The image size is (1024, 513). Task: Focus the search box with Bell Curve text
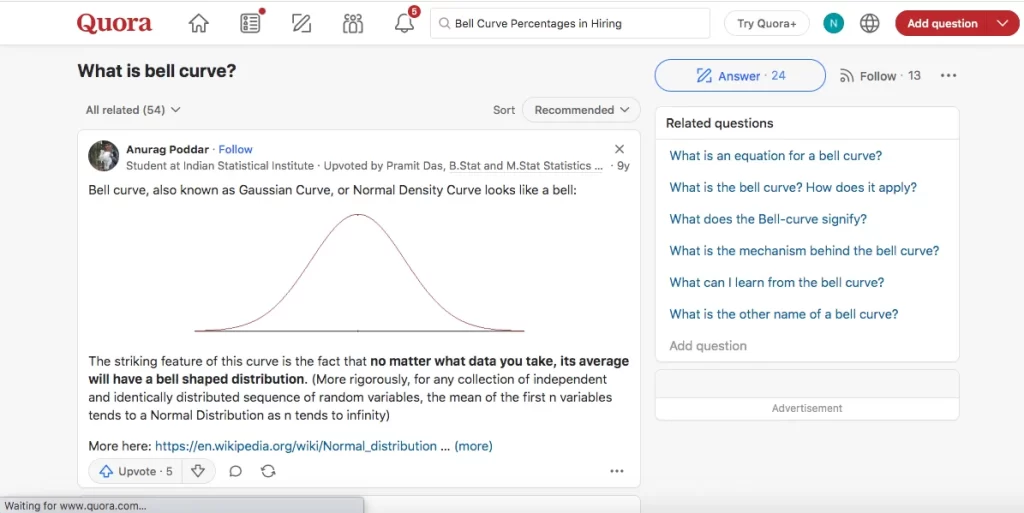coord(570,23)
